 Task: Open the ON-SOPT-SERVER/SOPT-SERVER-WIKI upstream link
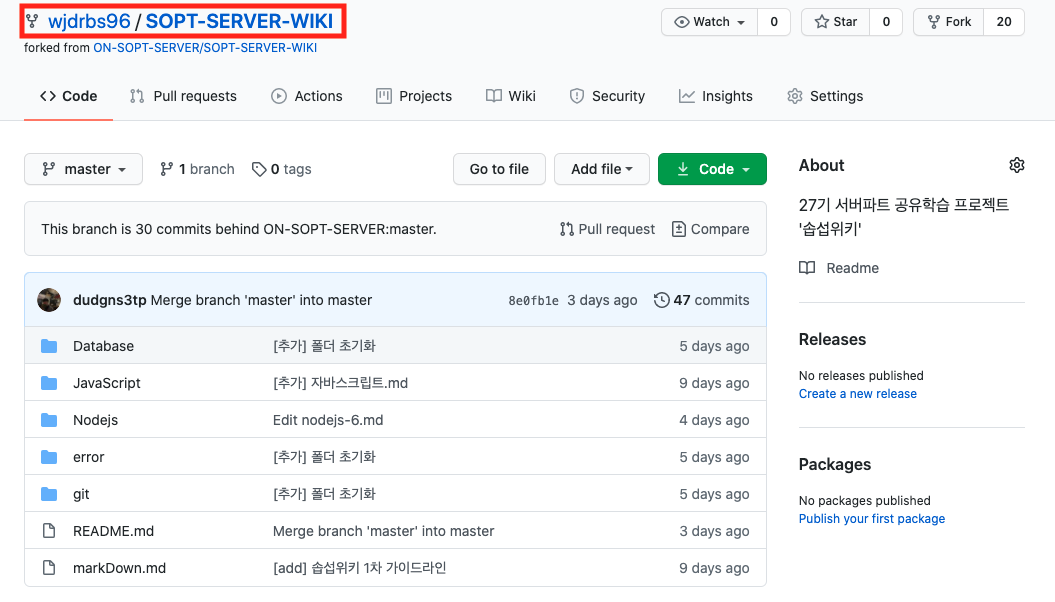(x=205, y=48)
